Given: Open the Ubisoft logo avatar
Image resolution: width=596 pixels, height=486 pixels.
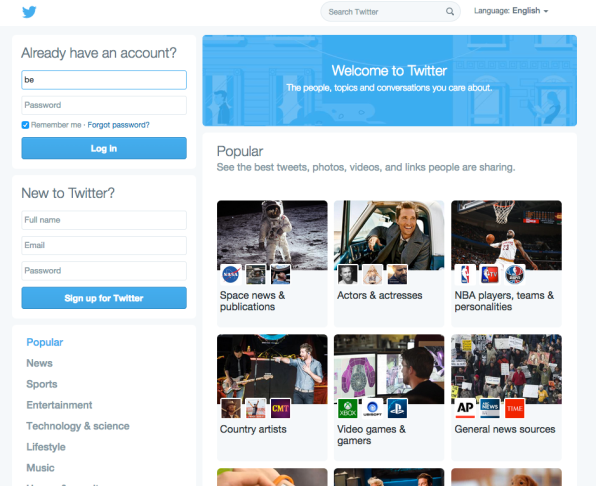Looking at the screenshot, I should (372, 408).
